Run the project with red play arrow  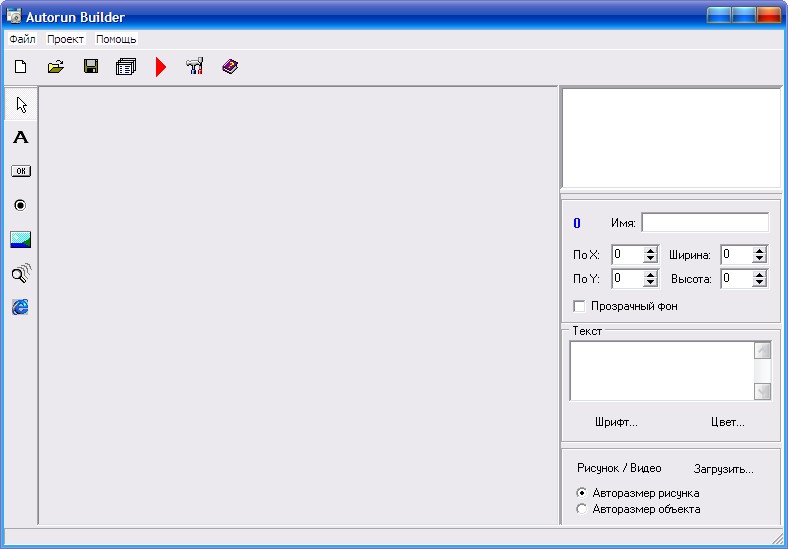[x=160, y=67]
